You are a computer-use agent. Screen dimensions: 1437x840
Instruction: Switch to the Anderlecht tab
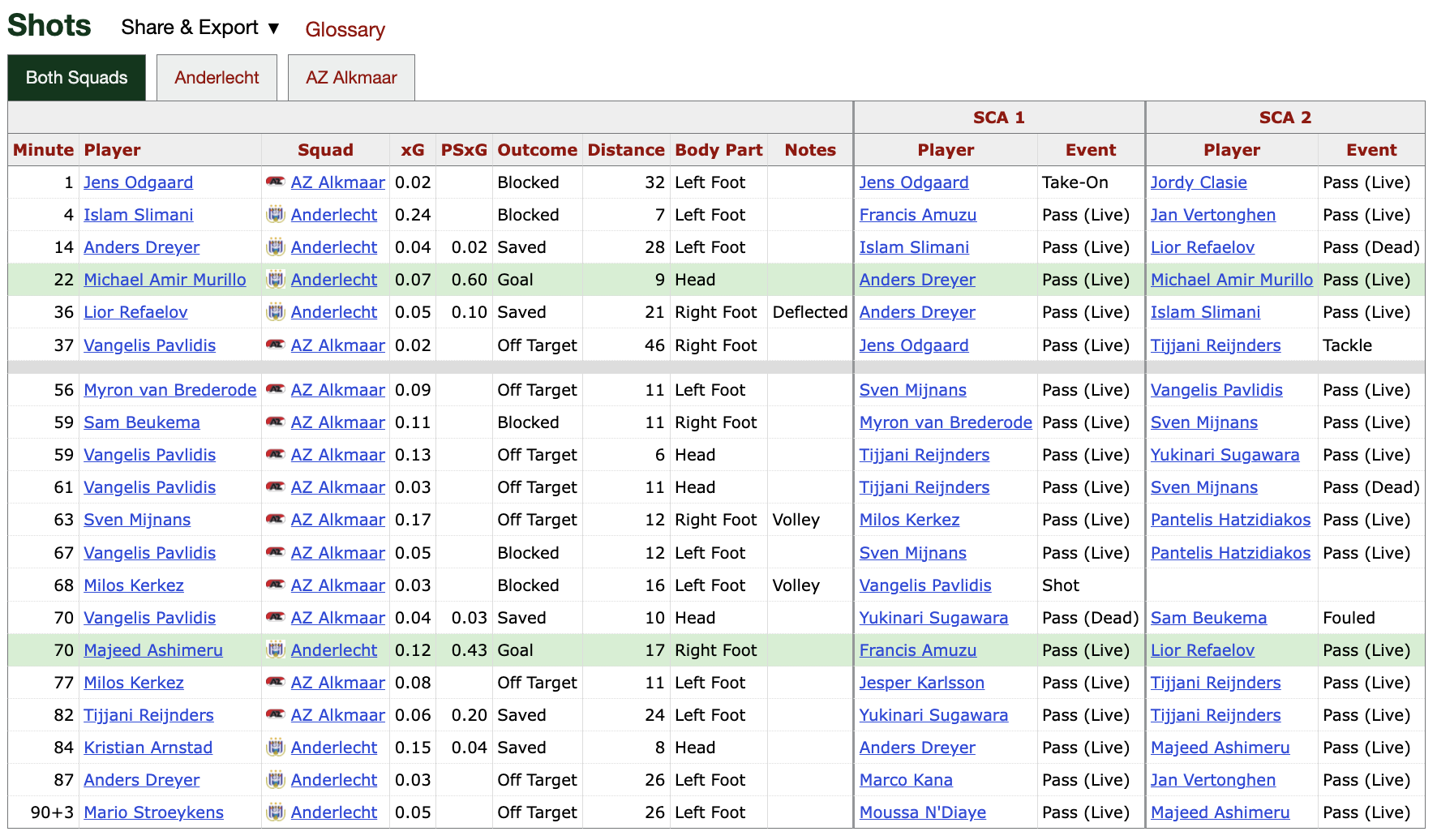[217, 78]
